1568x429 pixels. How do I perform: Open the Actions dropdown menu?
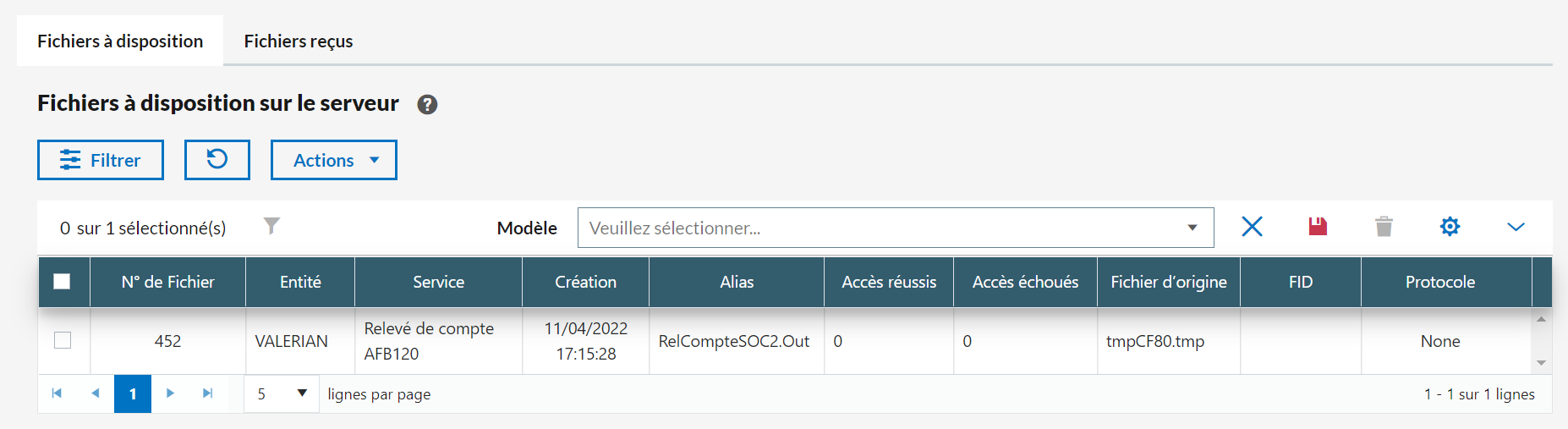(334, 160)
